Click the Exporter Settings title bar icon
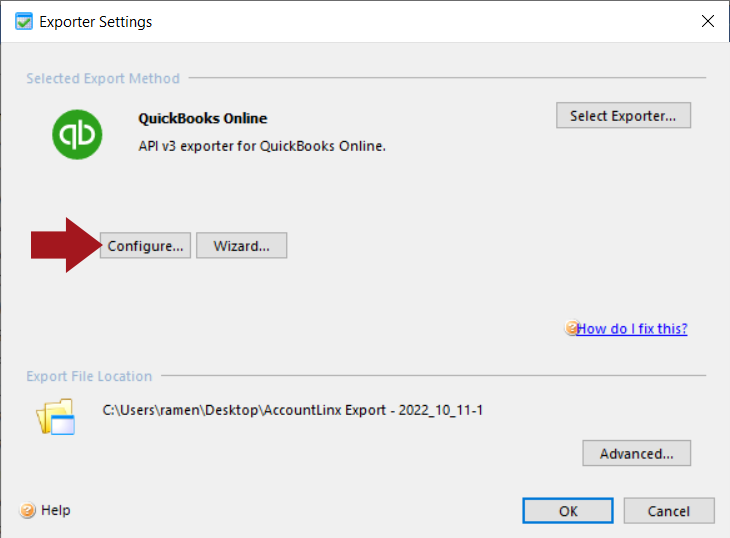Image resolution: width=730 pixels, height=538 pixels. point(24,21)
